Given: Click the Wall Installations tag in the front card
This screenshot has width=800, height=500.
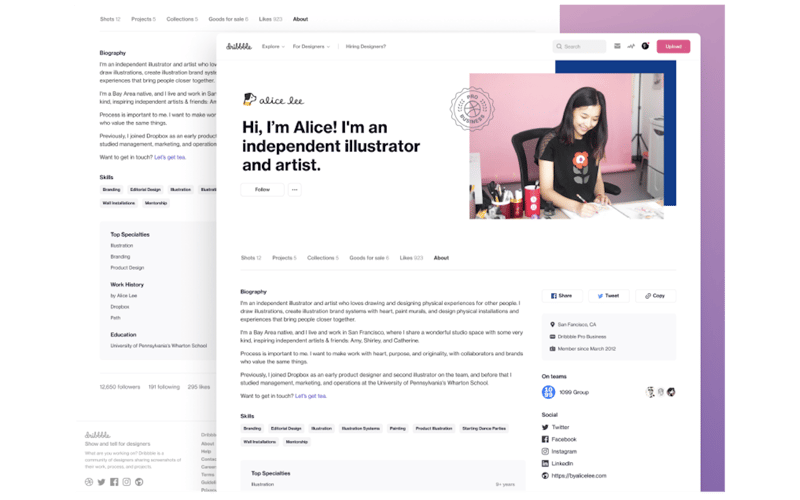Looking at the screenshot, I should point(260,442).
